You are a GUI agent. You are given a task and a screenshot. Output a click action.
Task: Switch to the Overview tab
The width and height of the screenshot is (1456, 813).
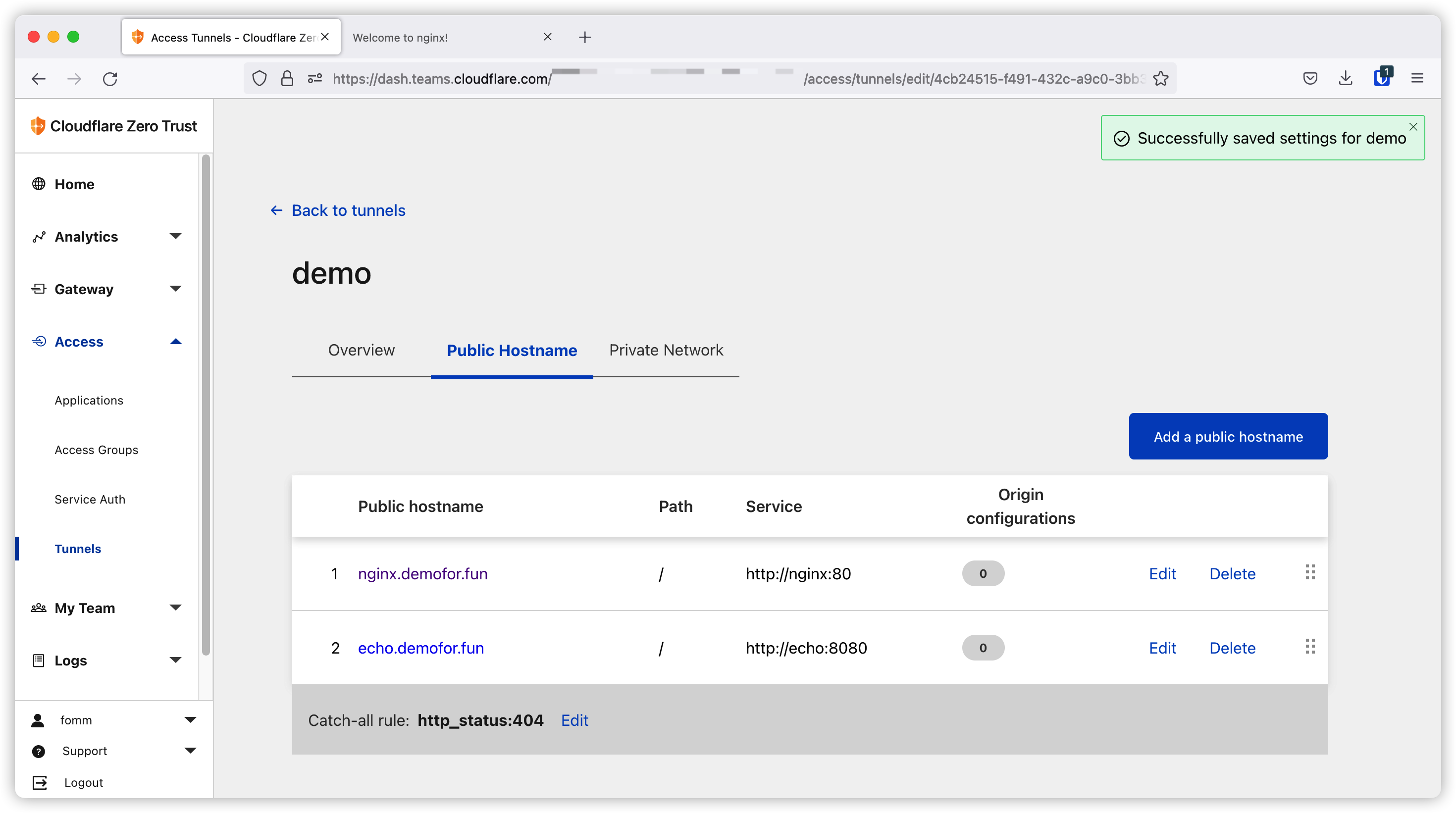361,350
